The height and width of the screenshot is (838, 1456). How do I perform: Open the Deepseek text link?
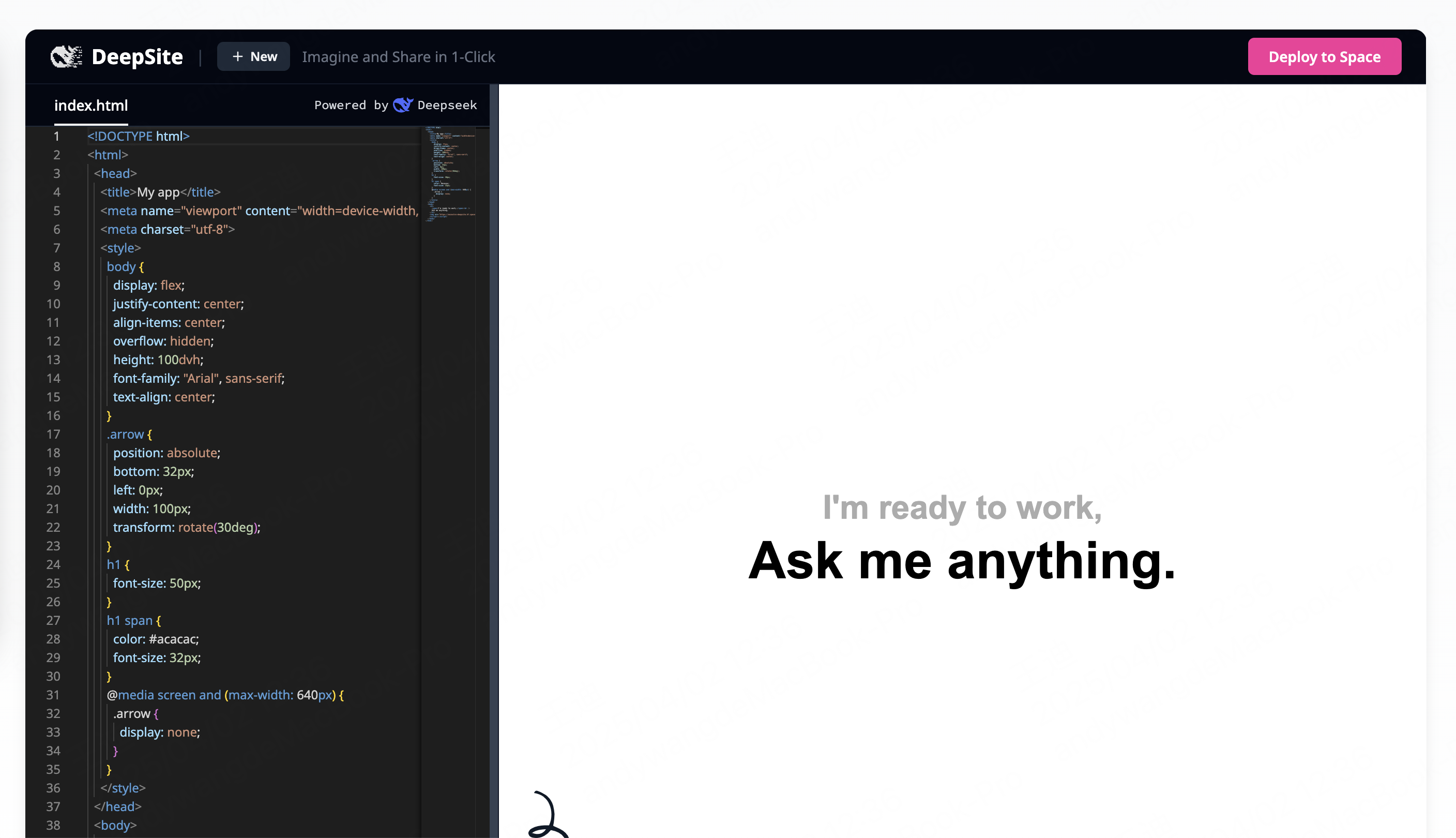point(447,104)
